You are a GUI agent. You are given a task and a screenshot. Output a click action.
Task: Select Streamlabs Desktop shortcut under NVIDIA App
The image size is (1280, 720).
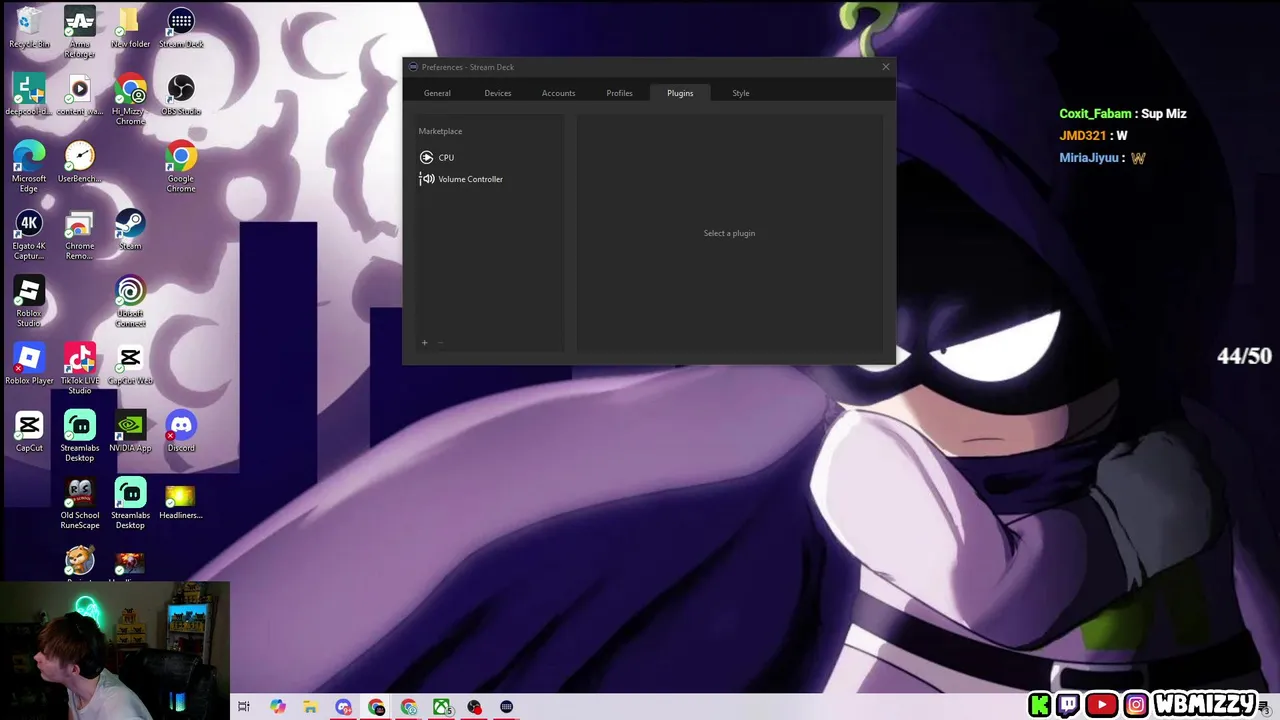tap(130, 503)
